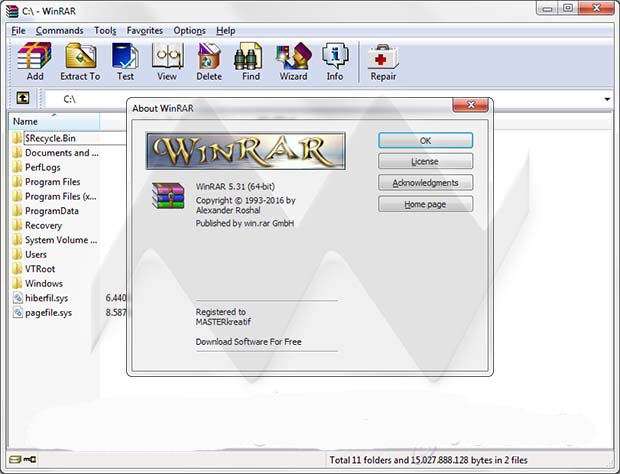Click the PerfLogs folder icon
Image resolution: width=620 pixels, height=474 pixels.
17,167
